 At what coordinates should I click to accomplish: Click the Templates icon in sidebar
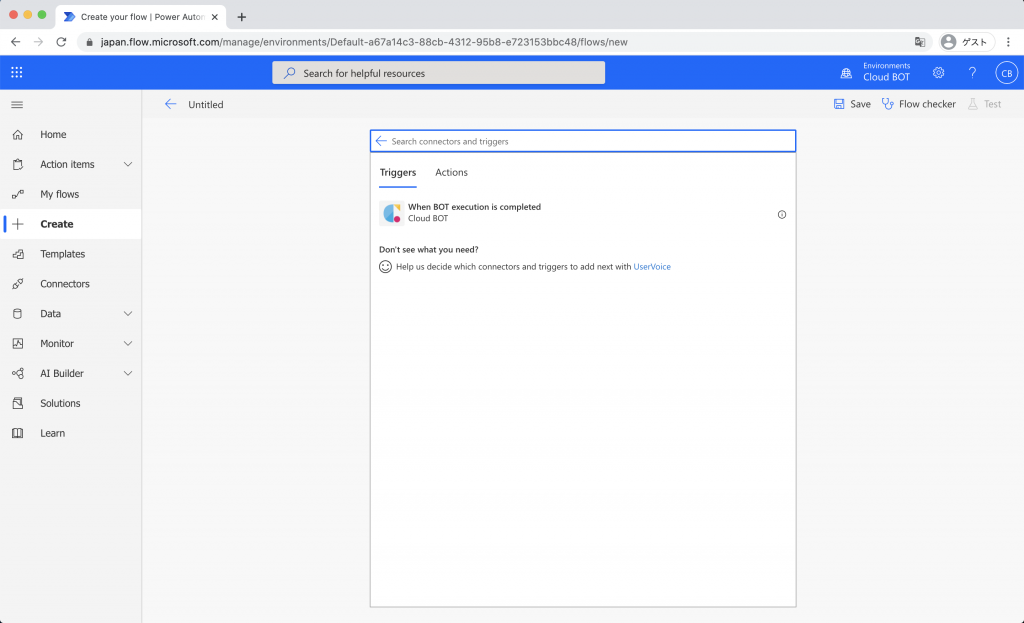click(18, 254)
